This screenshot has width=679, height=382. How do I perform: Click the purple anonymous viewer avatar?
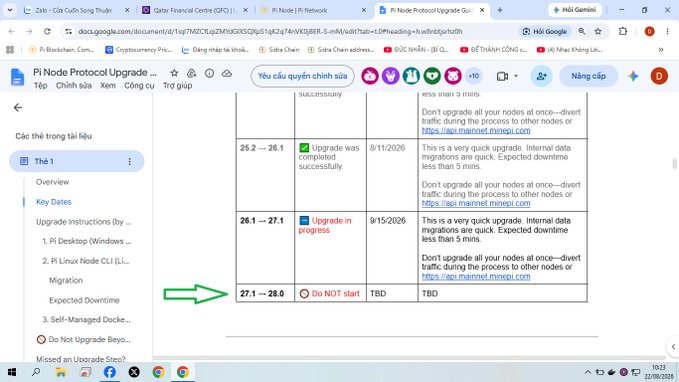(391, 76)
